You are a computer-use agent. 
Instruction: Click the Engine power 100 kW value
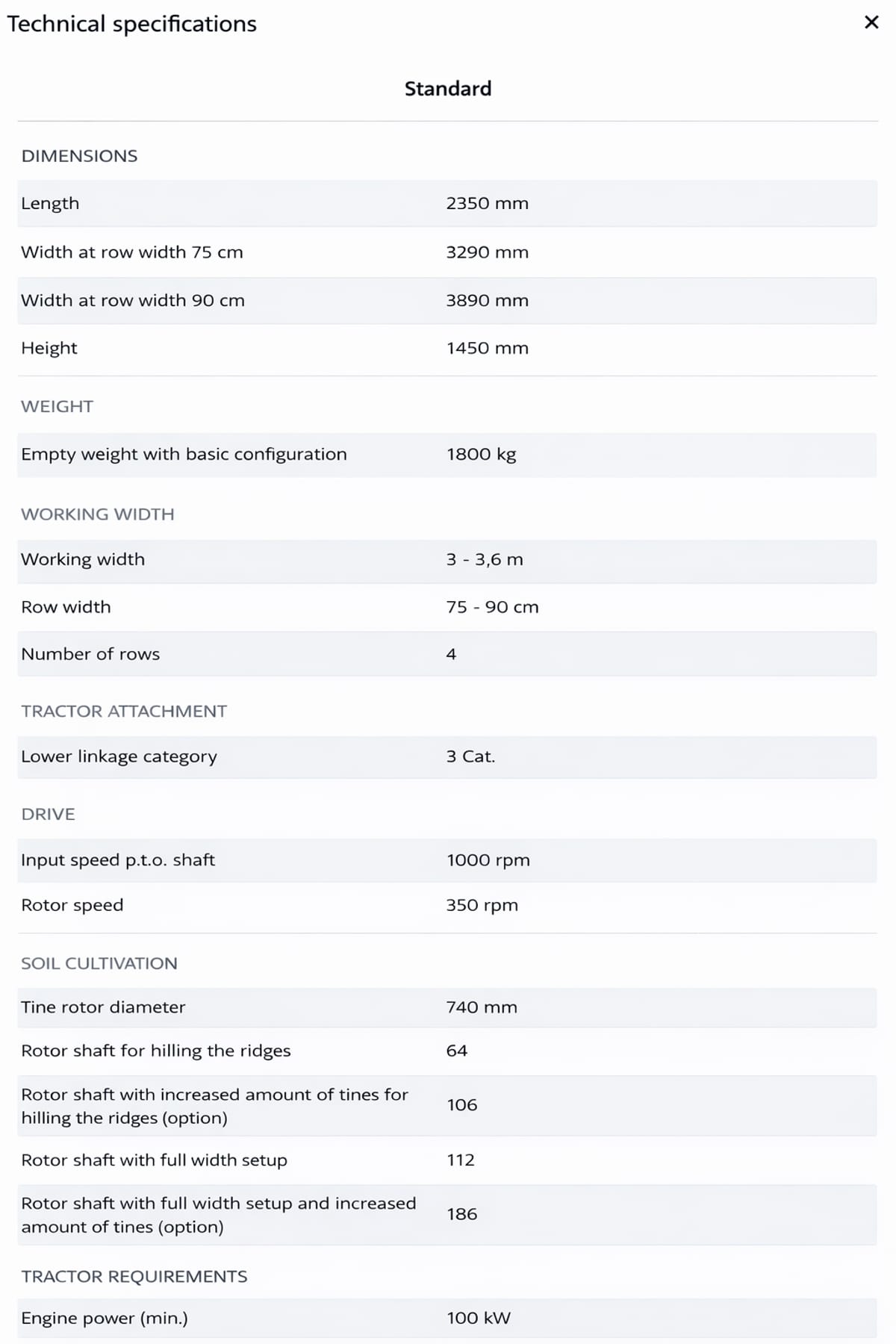point(479,1318)
